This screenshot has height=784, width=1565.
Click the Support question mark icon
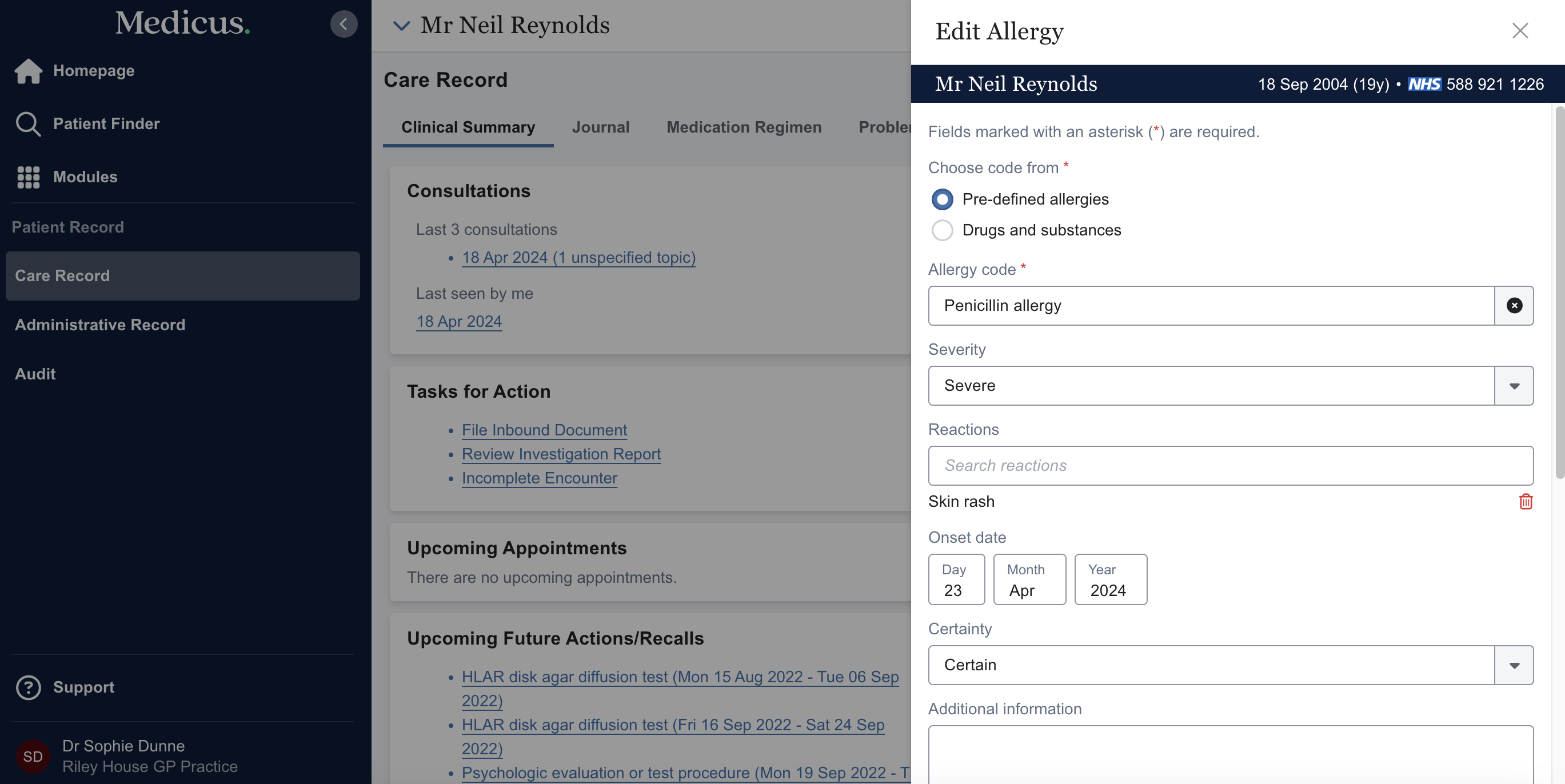coord(28,687)
